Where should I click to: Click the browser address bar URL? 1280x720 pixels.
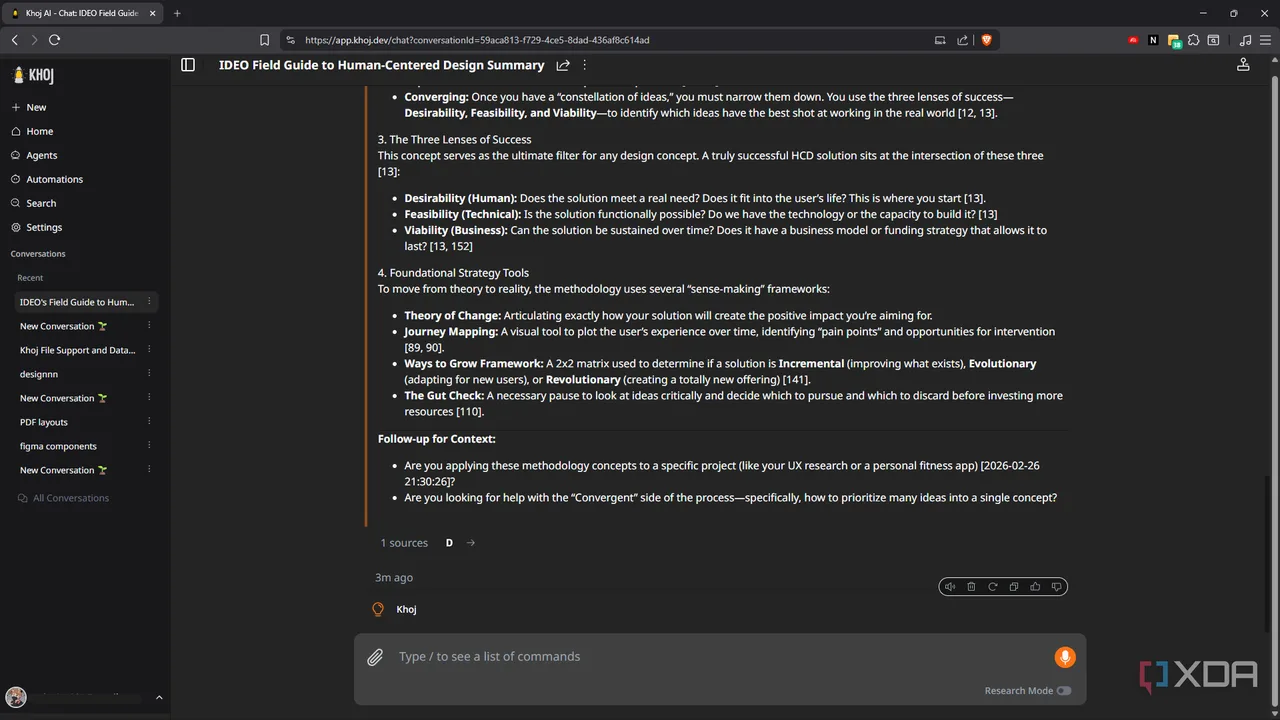coord(477,40)
